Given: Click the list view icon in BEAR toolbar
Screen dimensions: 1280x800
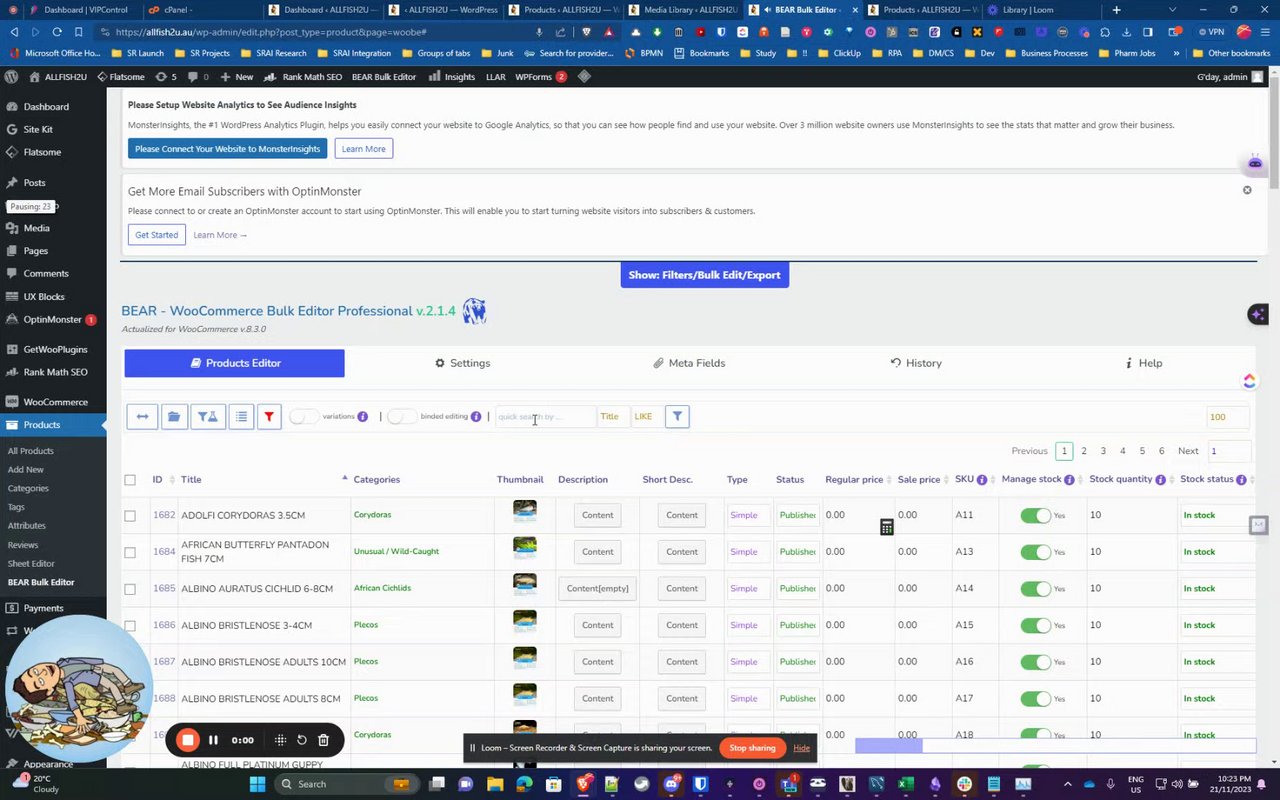Looking at the screenshot, I should click(241, 417).
